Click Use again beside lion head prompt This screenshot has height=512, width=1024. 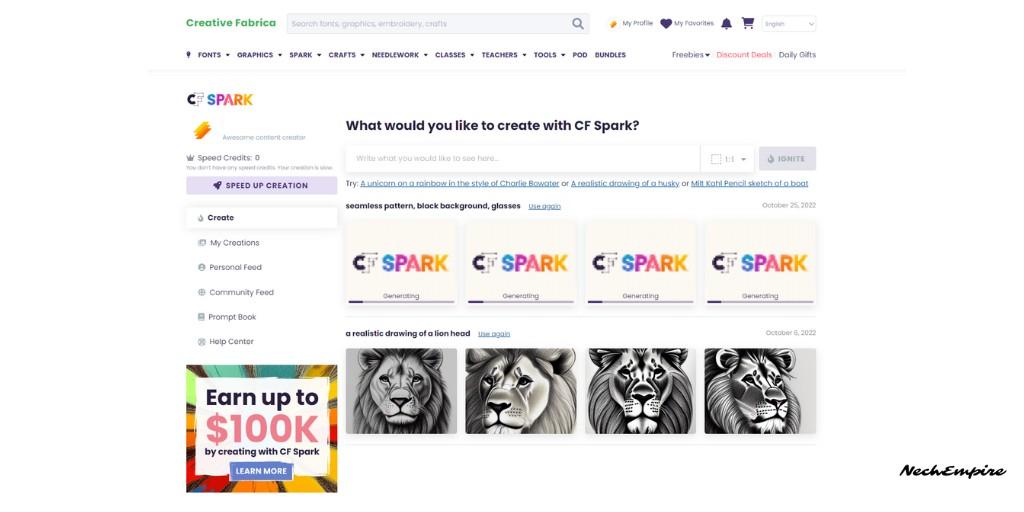click(x=494, y=334)
